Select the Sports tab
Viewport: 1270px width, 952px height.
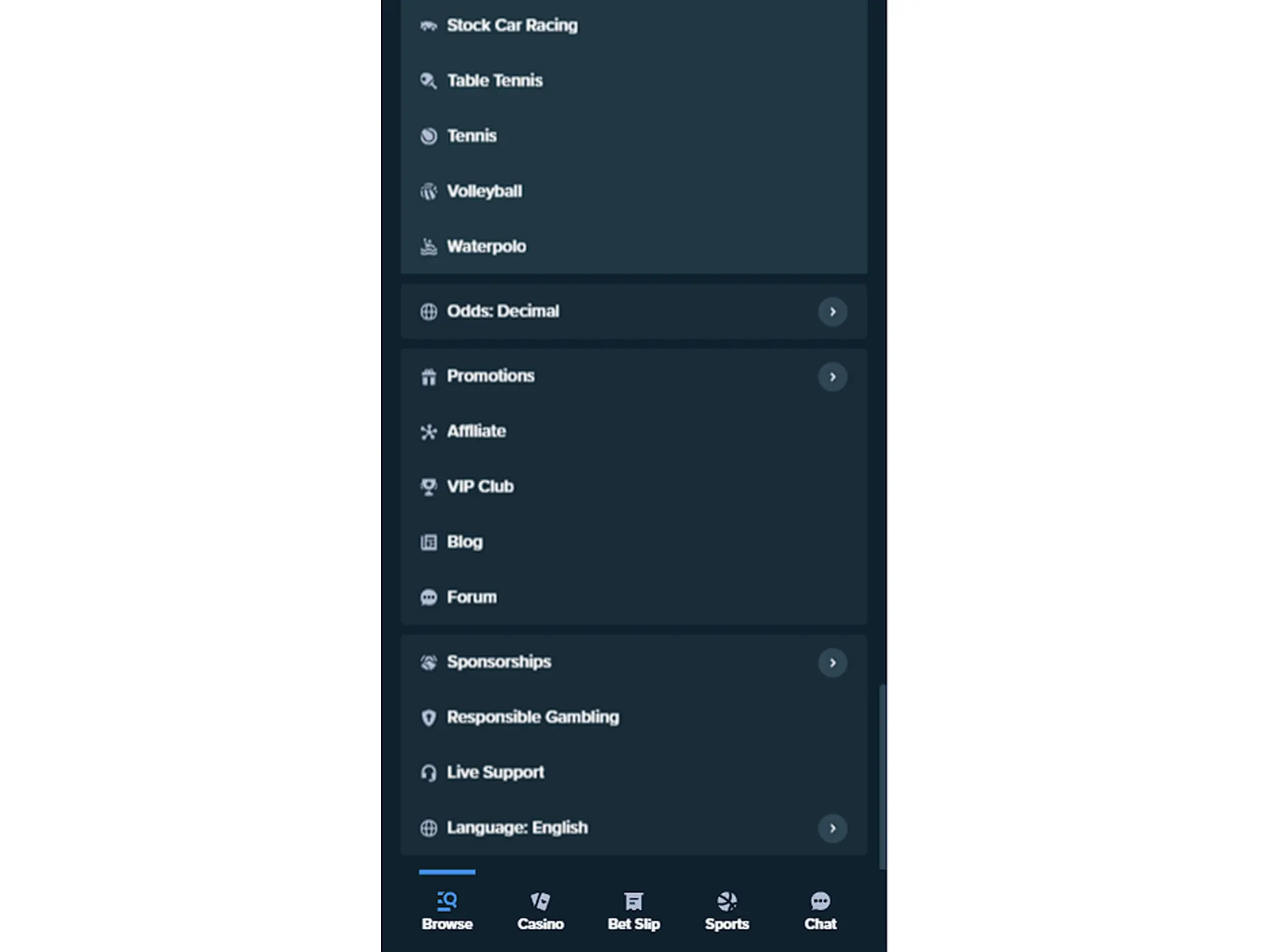coord(727,911)
